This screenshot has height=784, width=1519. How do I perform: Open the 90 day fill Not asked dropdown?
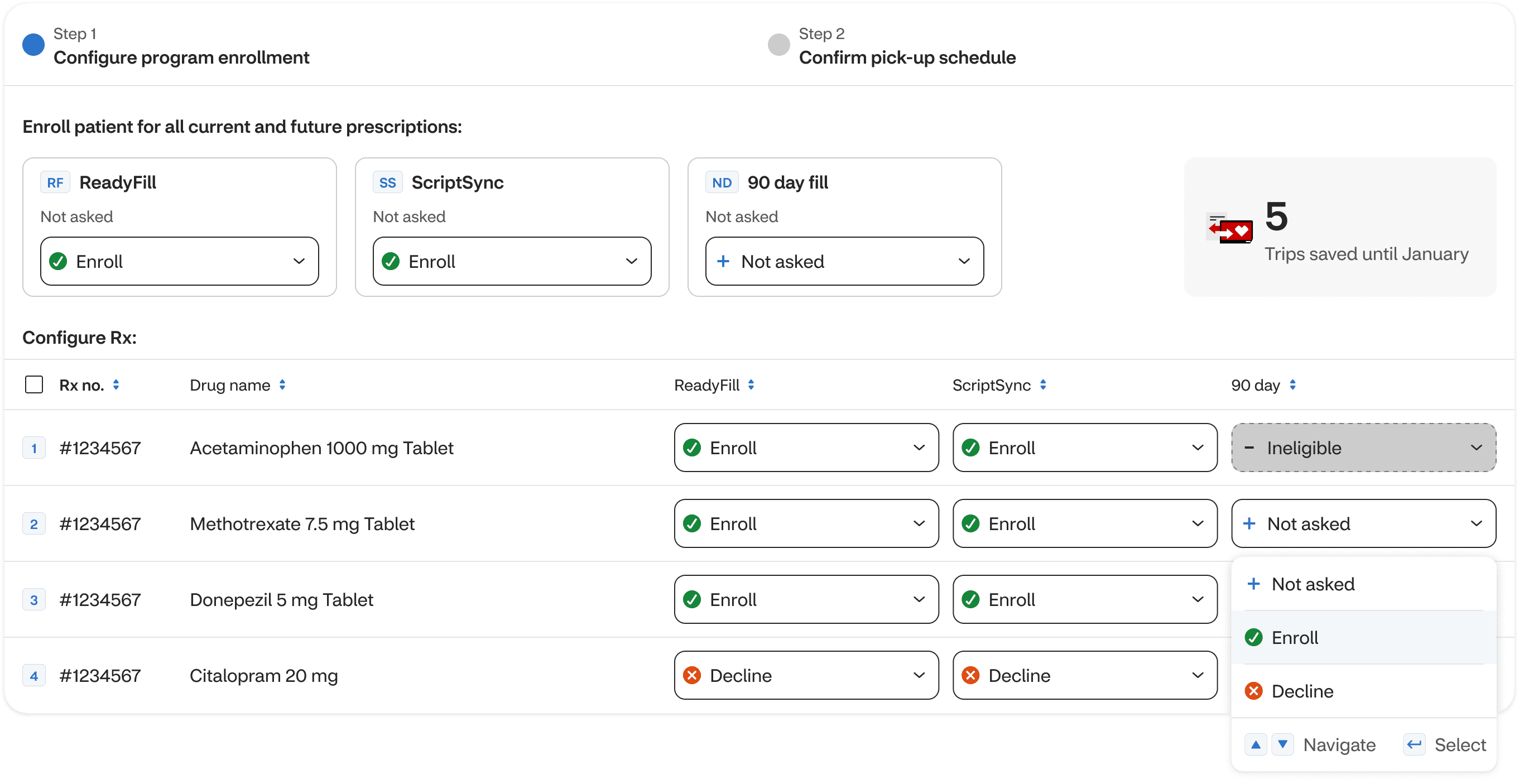tap(844, 262)
